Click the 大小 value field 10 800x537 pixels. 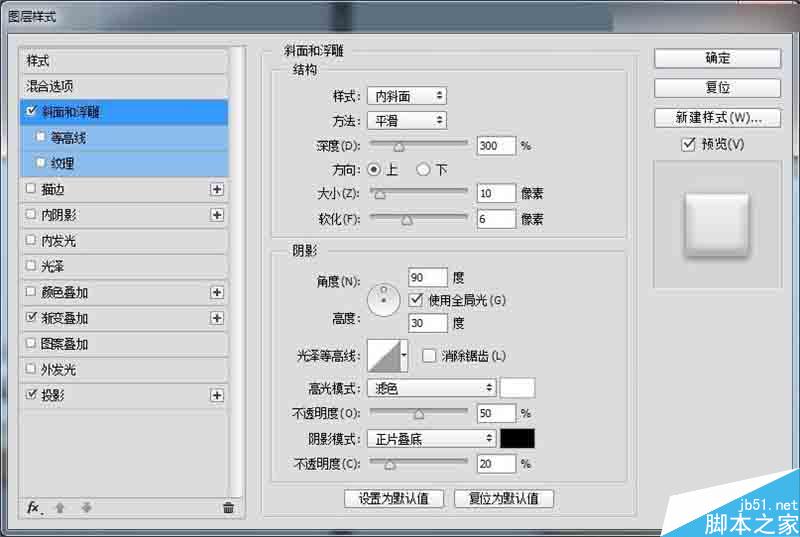[496, 193]
